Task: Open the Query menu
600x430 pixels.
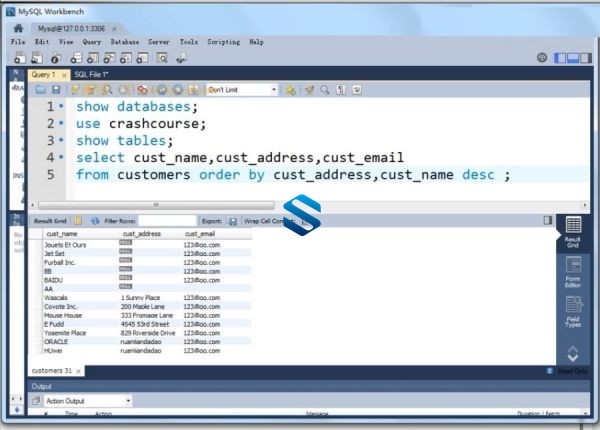Action: tap(92, 42)
